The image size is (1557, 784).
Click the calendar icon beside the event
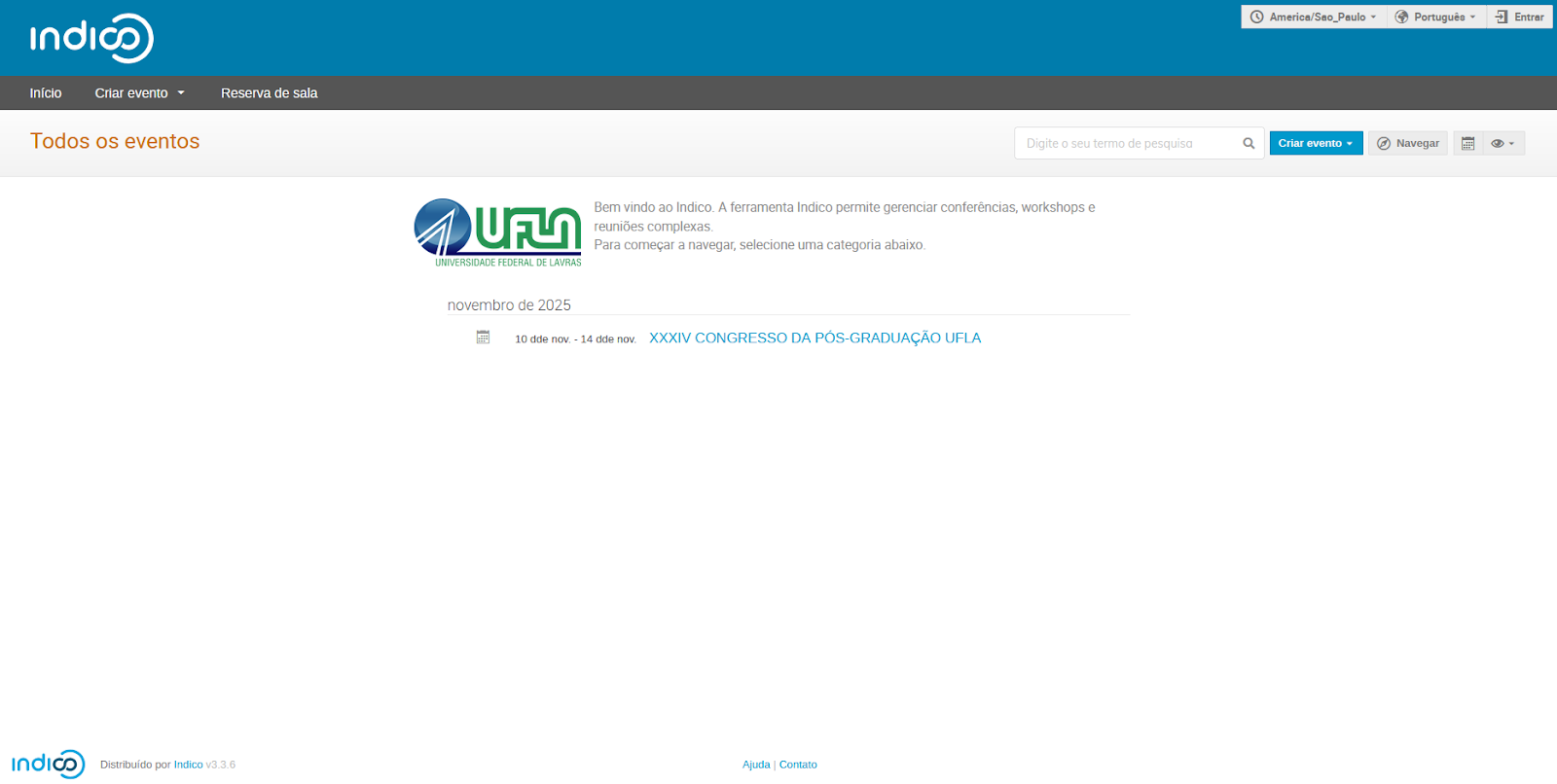483,337
